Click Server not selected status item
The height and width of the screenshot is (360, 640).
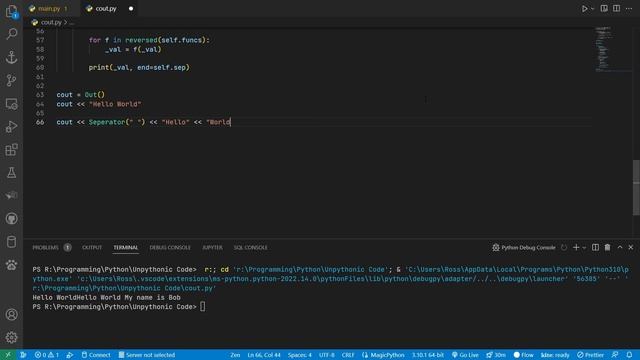point(147,355)
